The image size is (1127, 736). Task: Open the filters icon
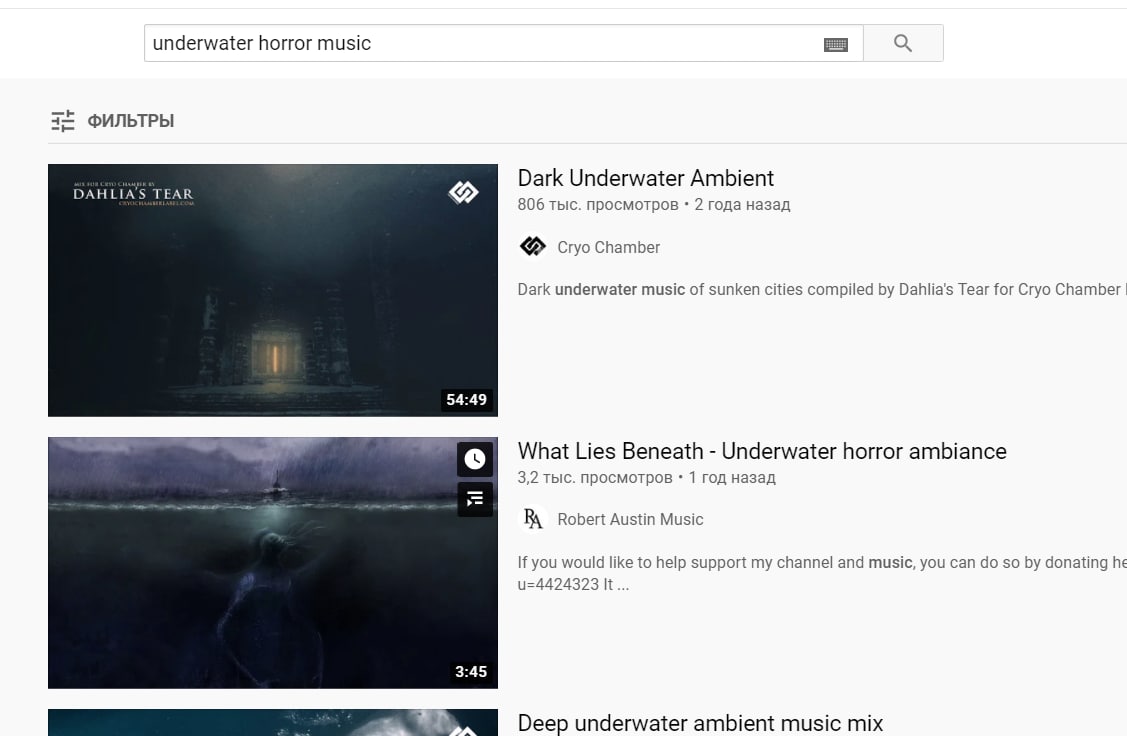point(63,121)
